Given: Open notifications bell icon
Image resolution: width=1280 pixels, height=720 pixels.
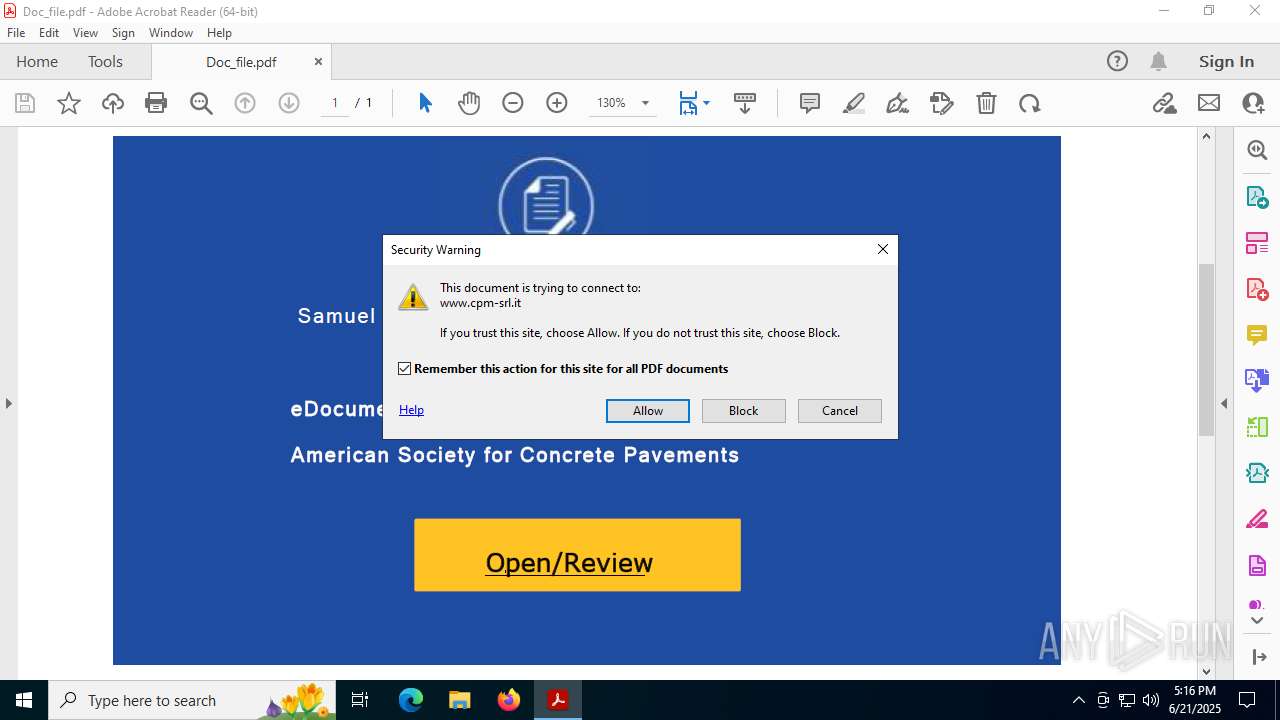Looking at the screenshot, I should (x=1159, y=61).
